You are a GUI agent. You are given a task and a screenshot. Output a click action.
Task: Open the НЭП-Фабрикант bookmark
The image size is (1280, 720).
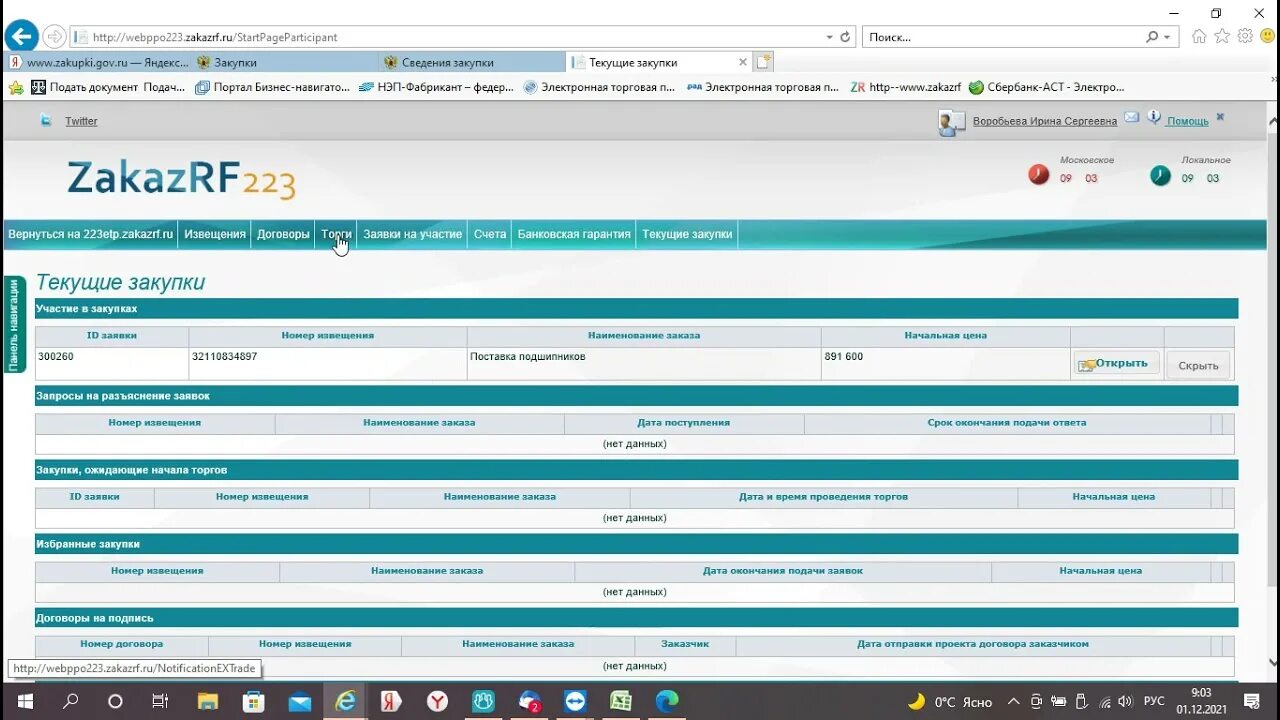(436, 87)
